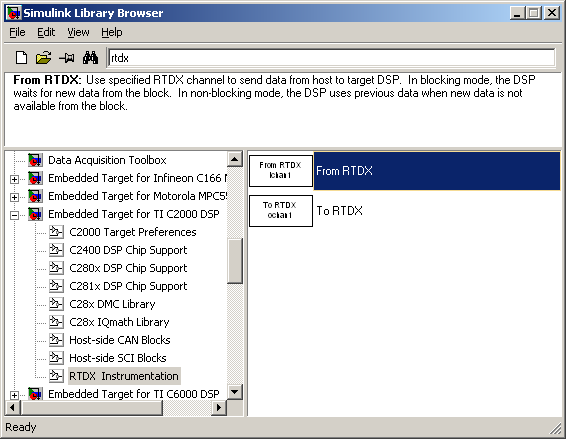Viewport: 566px width, 439px height.
Task: Click the Host-side CAN Blocks icon
Action: pyautogui.click(x=56, y=340)
